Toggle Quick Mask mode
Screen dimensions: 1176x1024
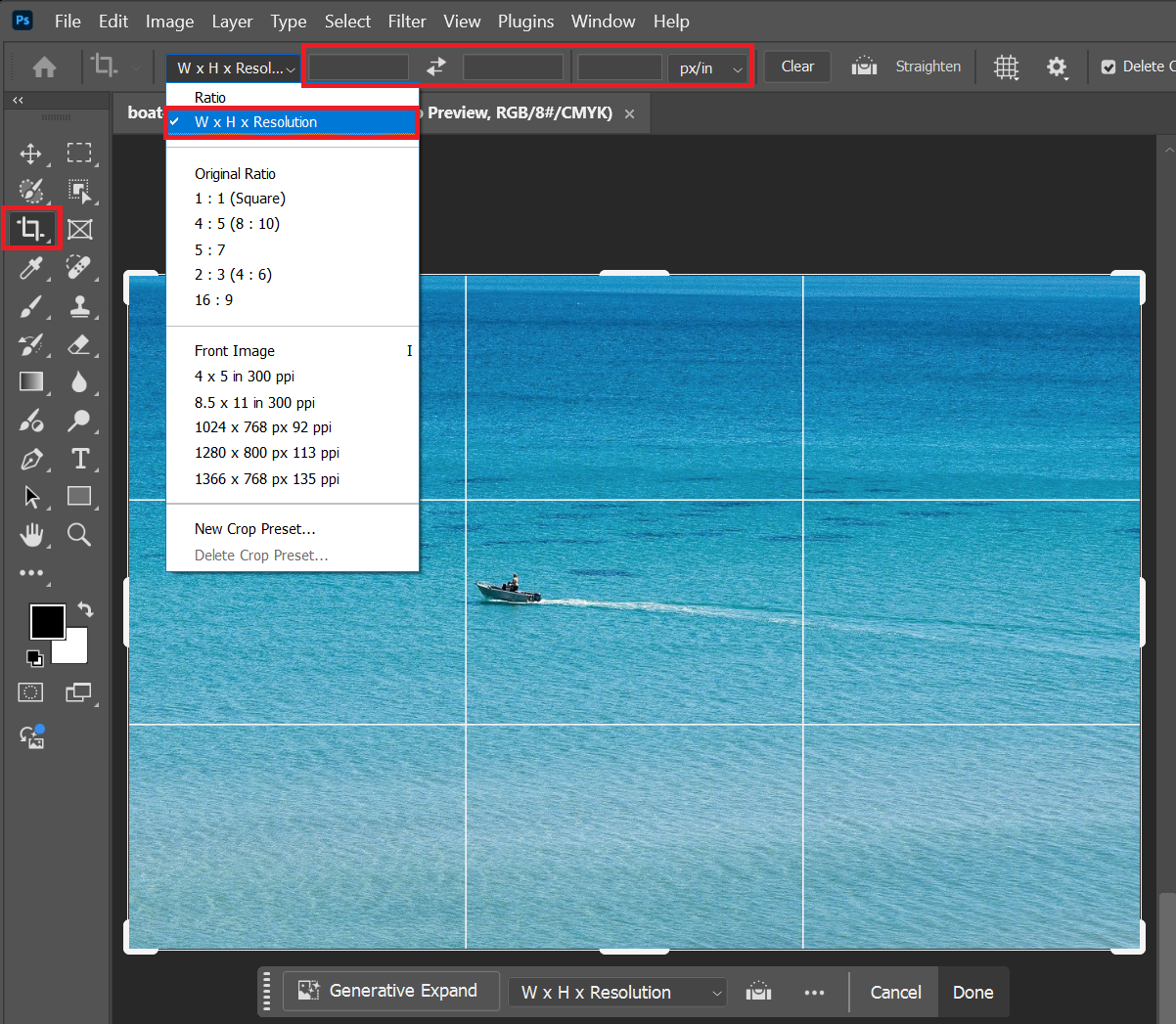coord(30,692)
